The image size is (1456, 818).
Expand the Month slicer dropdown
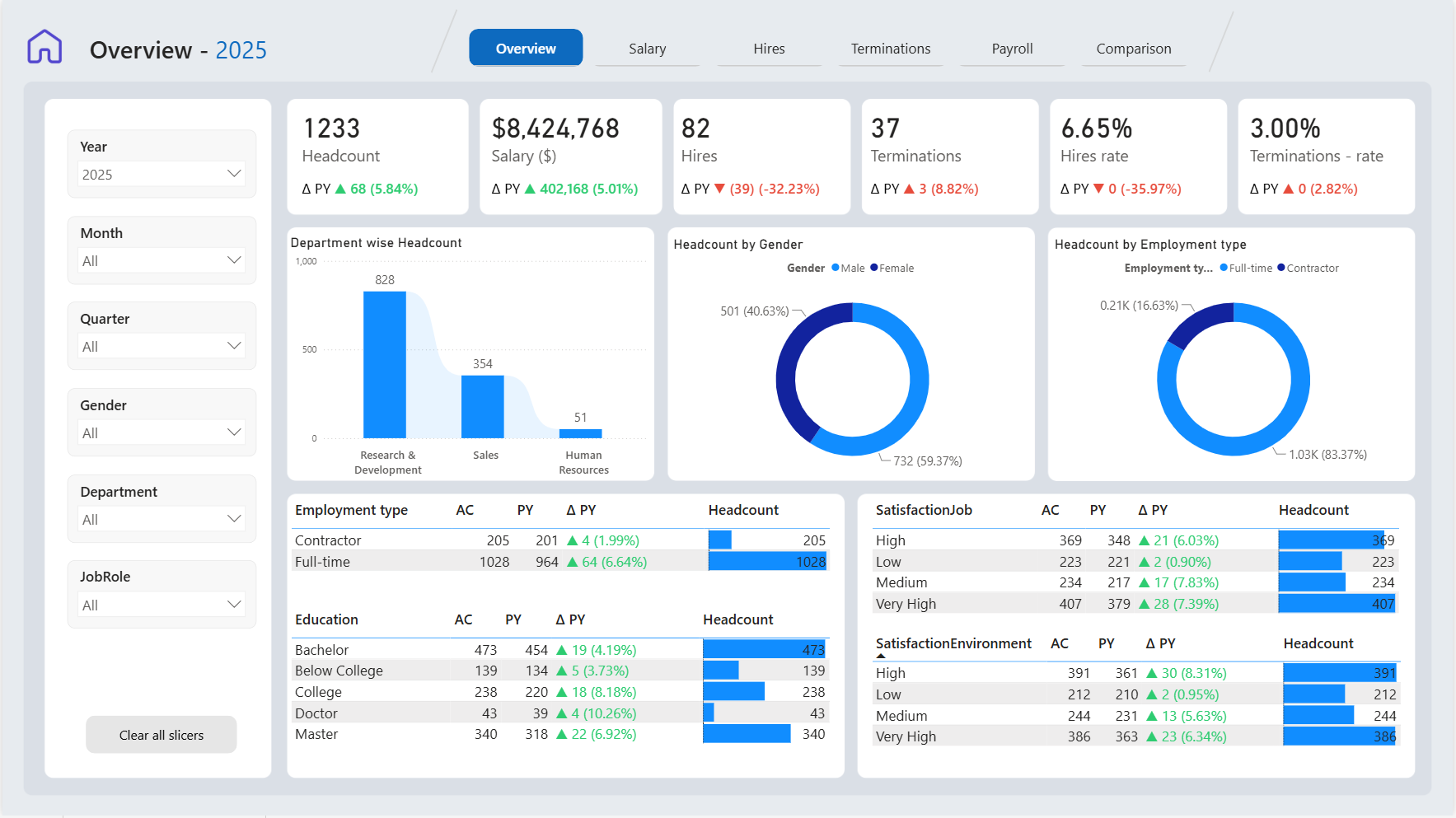coord(162,260)
